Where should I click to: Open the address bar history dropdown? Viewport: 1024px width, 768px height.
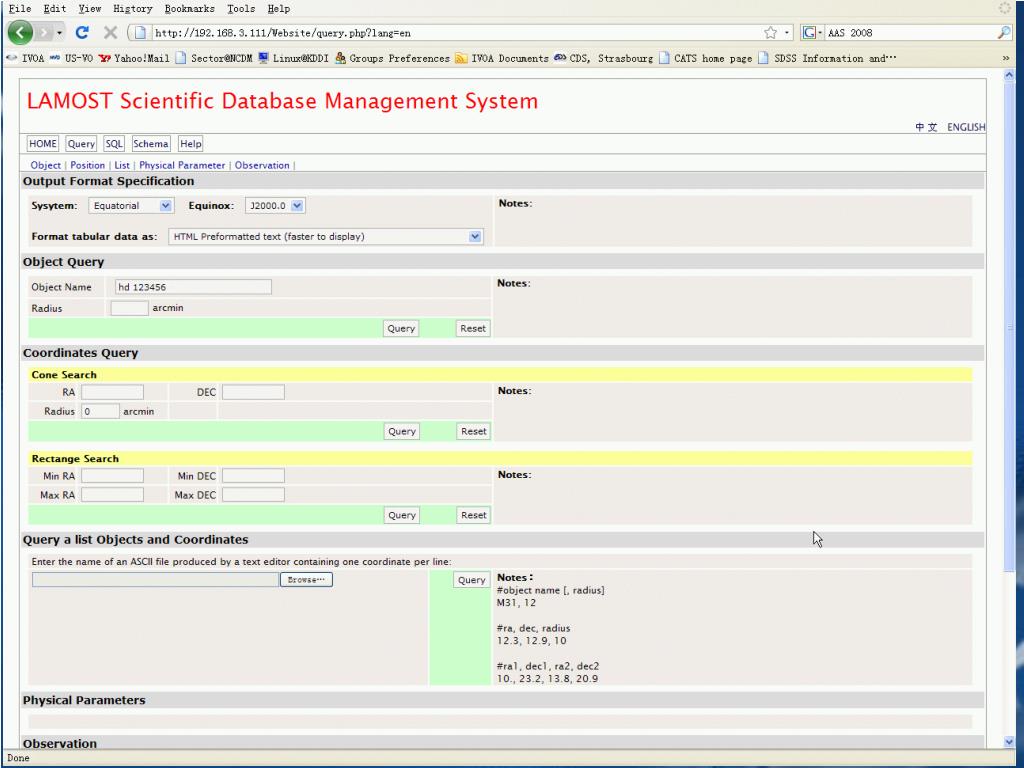pyautogui.click(x=786, y=33)
